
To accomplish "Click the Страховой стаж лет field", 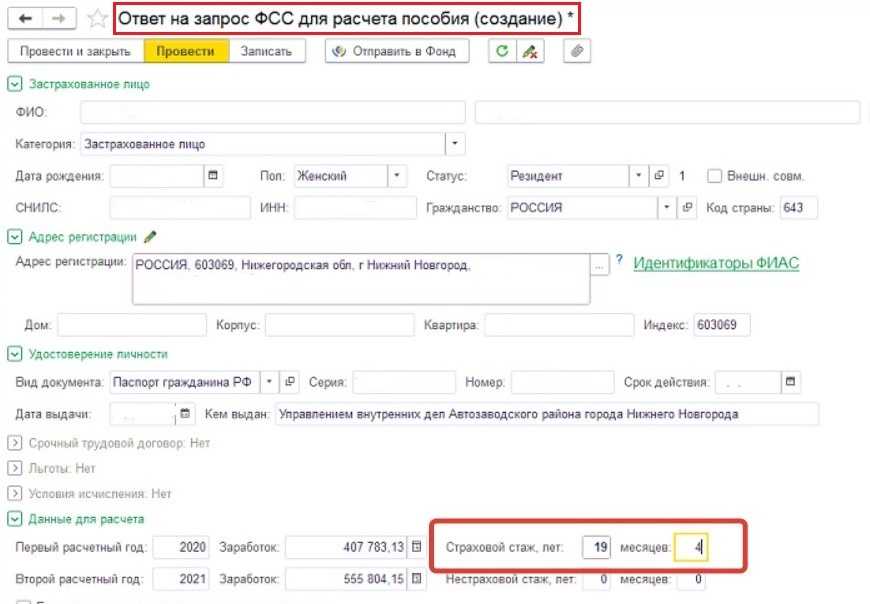I will click(x=596, y=547).
